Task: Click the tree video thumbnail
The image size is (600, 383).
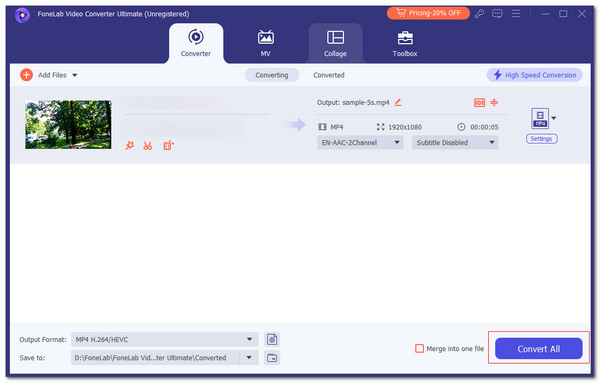Action: (68, 125)
